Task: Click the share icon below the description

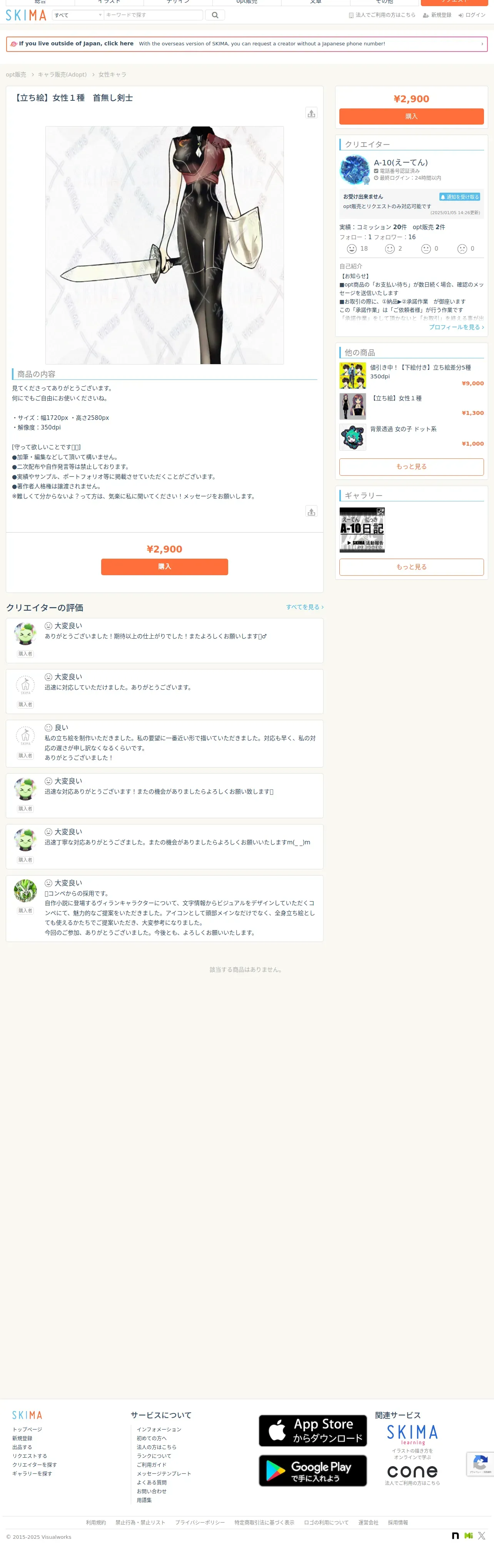Action: pyautogui.click(x=311, y=511)
